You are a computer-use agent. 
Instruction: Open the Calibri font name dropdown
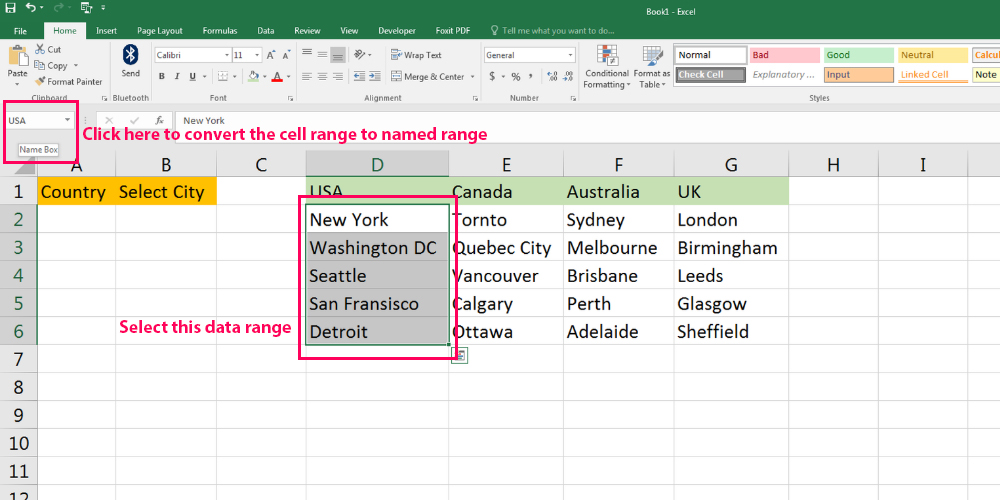224,55
